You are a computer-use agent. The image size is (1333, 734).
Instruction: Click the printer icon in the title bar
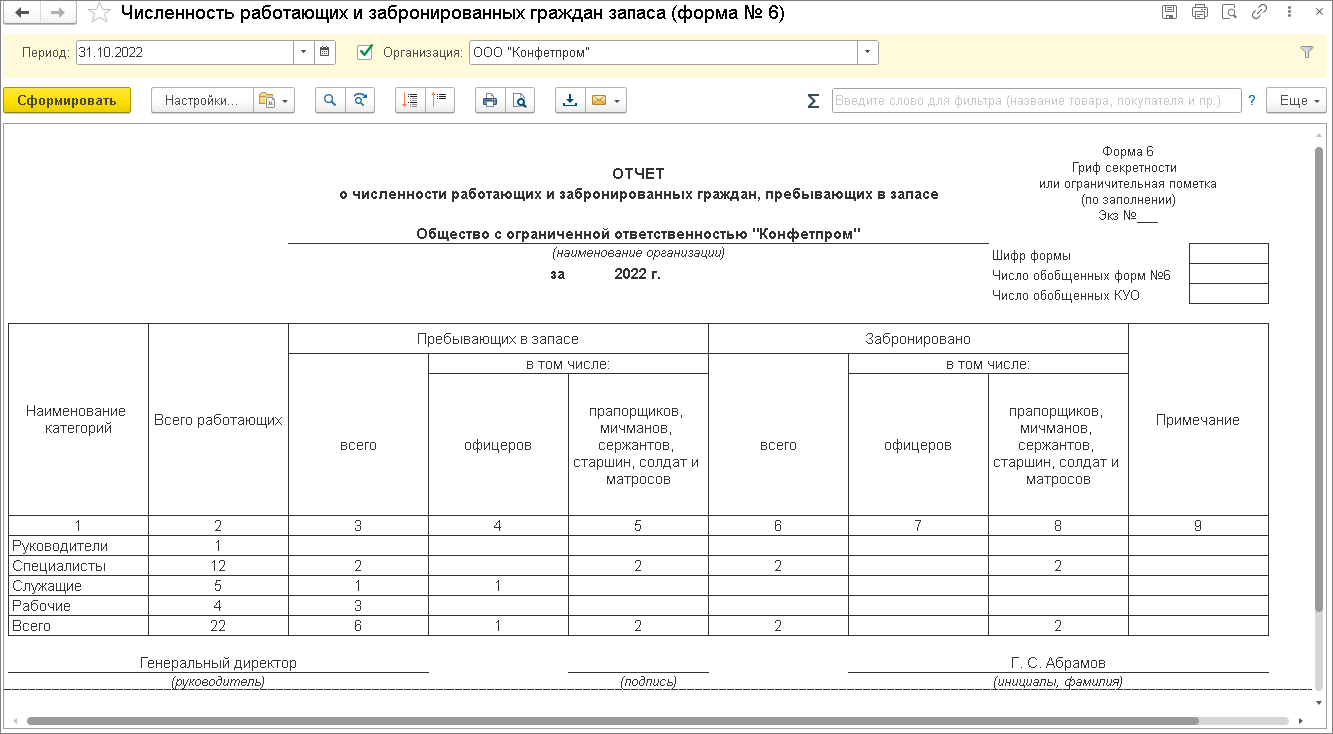pos(1200,13)
